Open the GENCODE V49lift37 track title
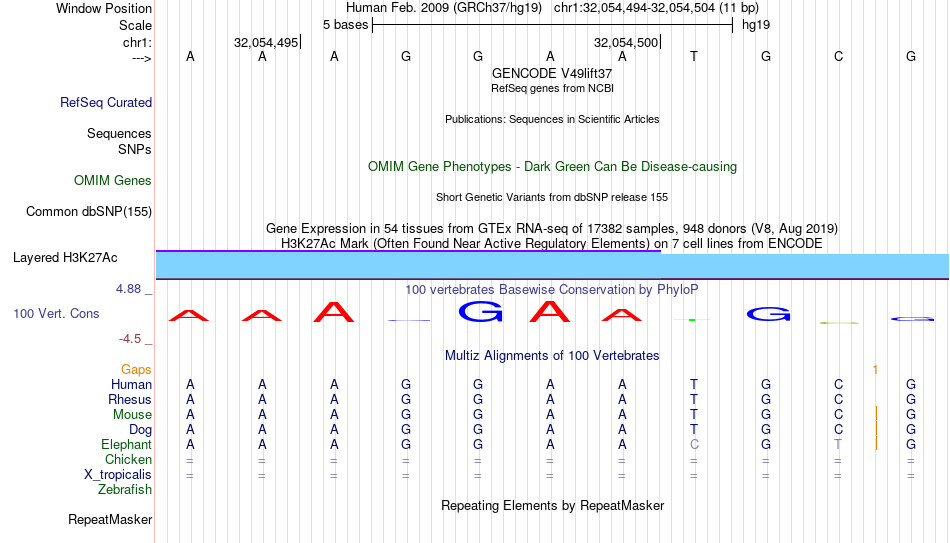Image resolution: width=950 pixels, height=543 pixels. click(552, 73)
